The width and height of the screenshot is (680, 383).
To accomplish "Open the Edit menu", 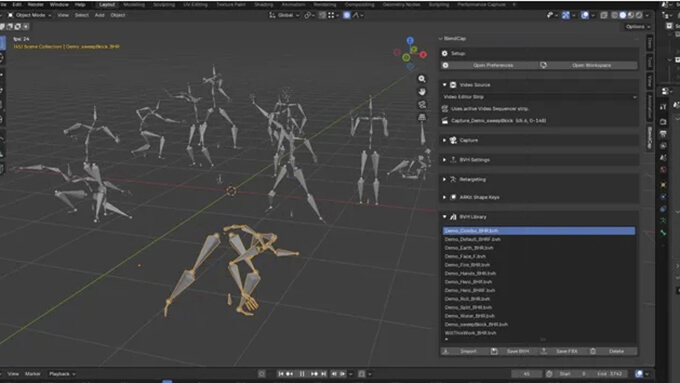I will coord(17,4).
